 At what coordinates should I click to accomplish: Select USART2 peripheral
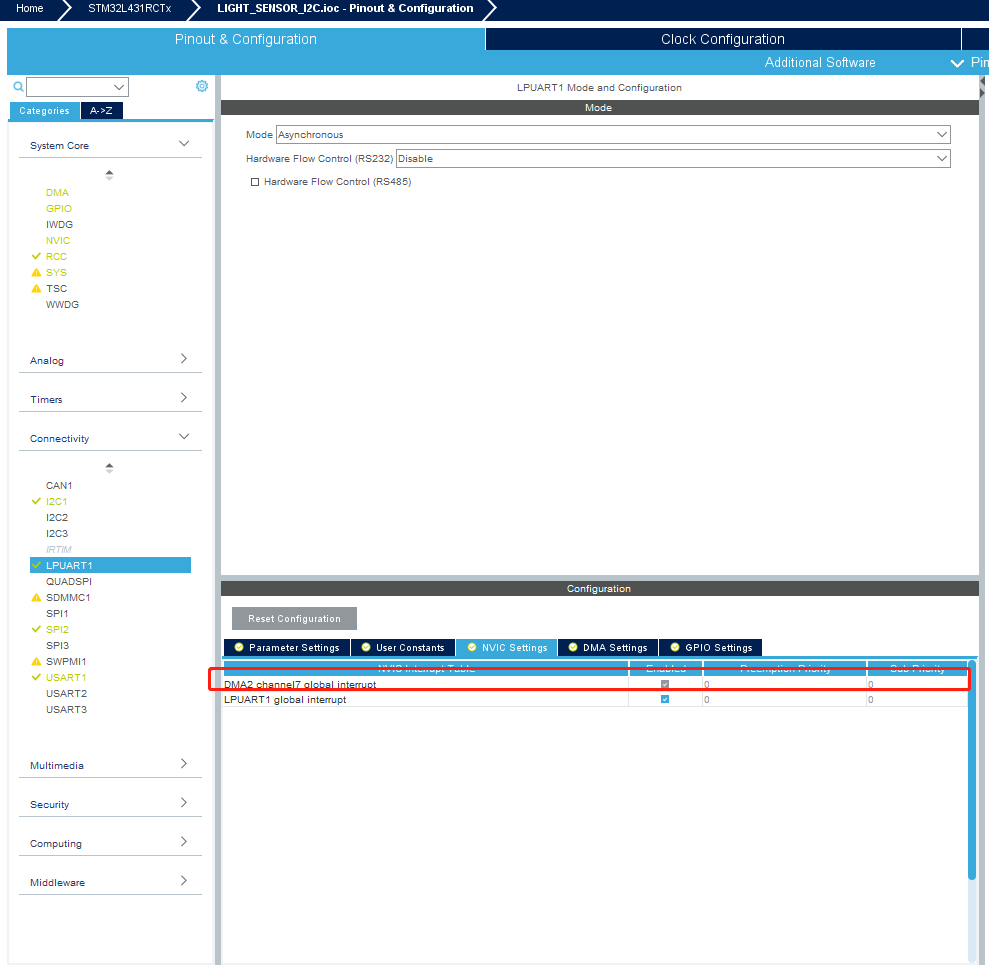click(66, 693)
